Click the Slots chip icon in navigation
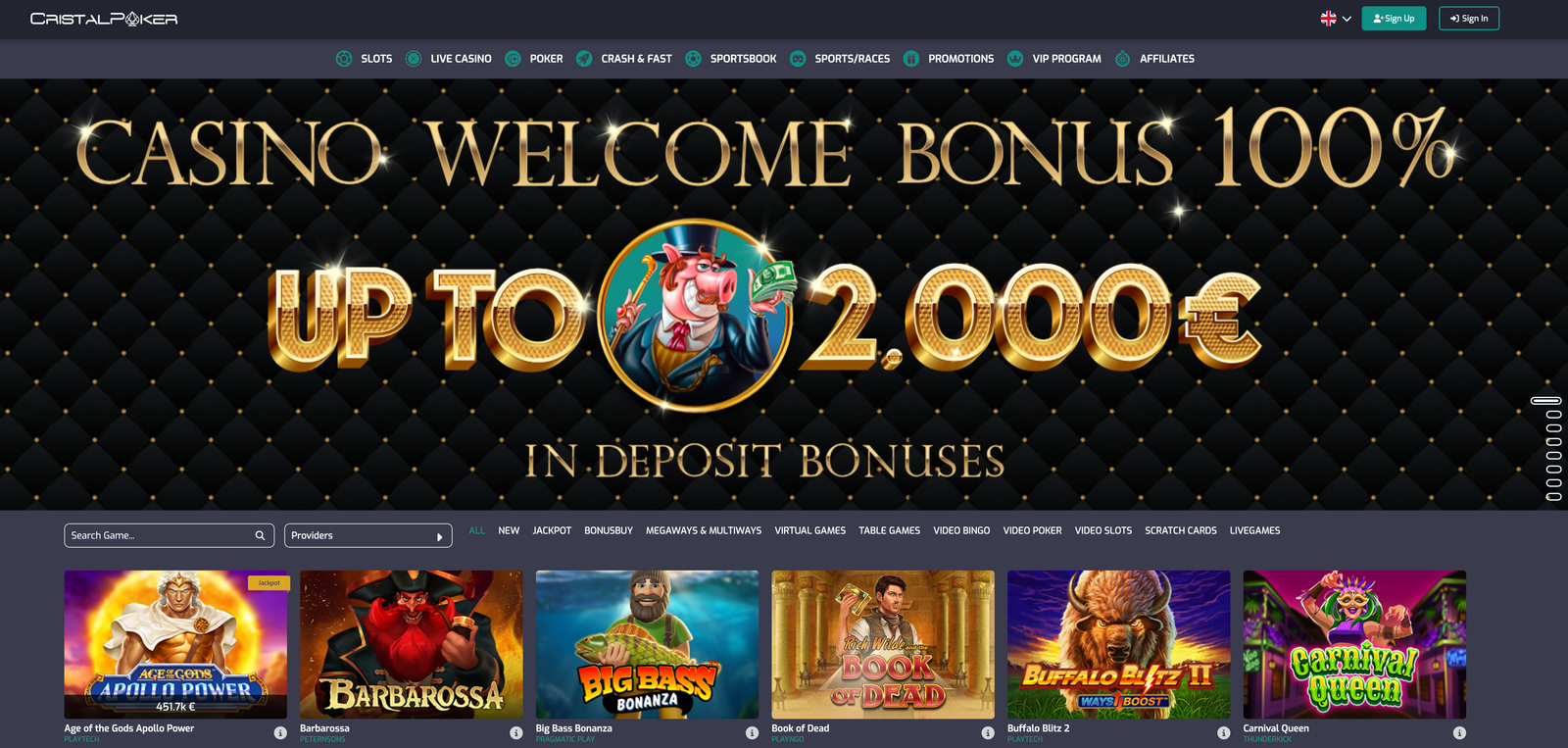The height and width of the screenshot is (748, 1568). tap(344, 59)
